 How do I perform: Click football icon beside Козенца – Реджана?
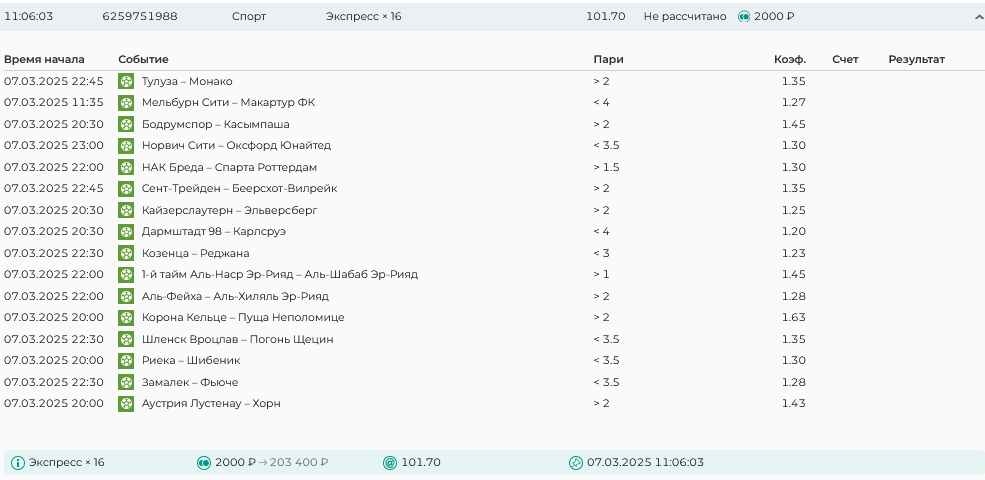click(126, 253)
